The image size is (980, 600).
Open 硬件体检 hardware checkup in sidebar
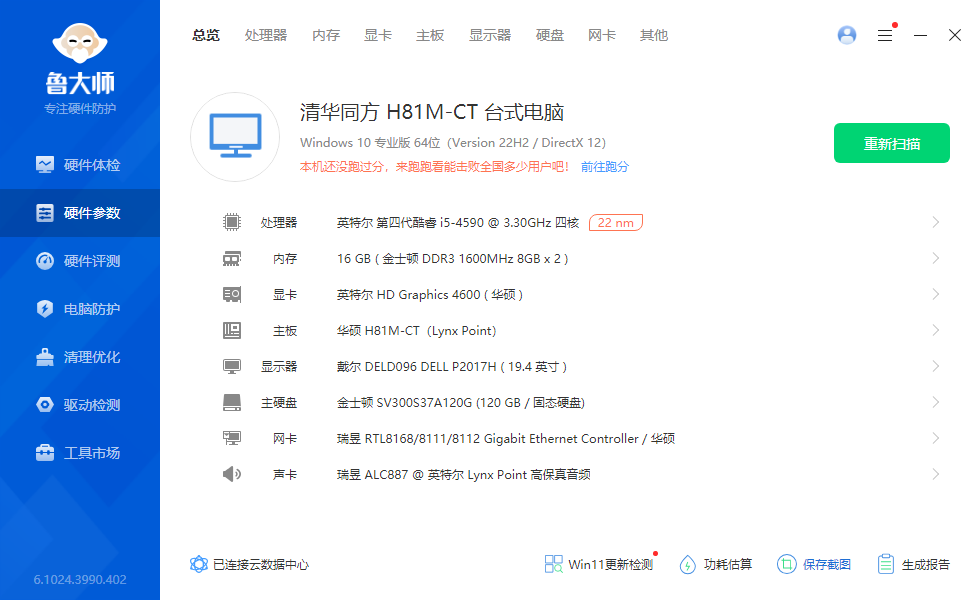coord(79,165)
